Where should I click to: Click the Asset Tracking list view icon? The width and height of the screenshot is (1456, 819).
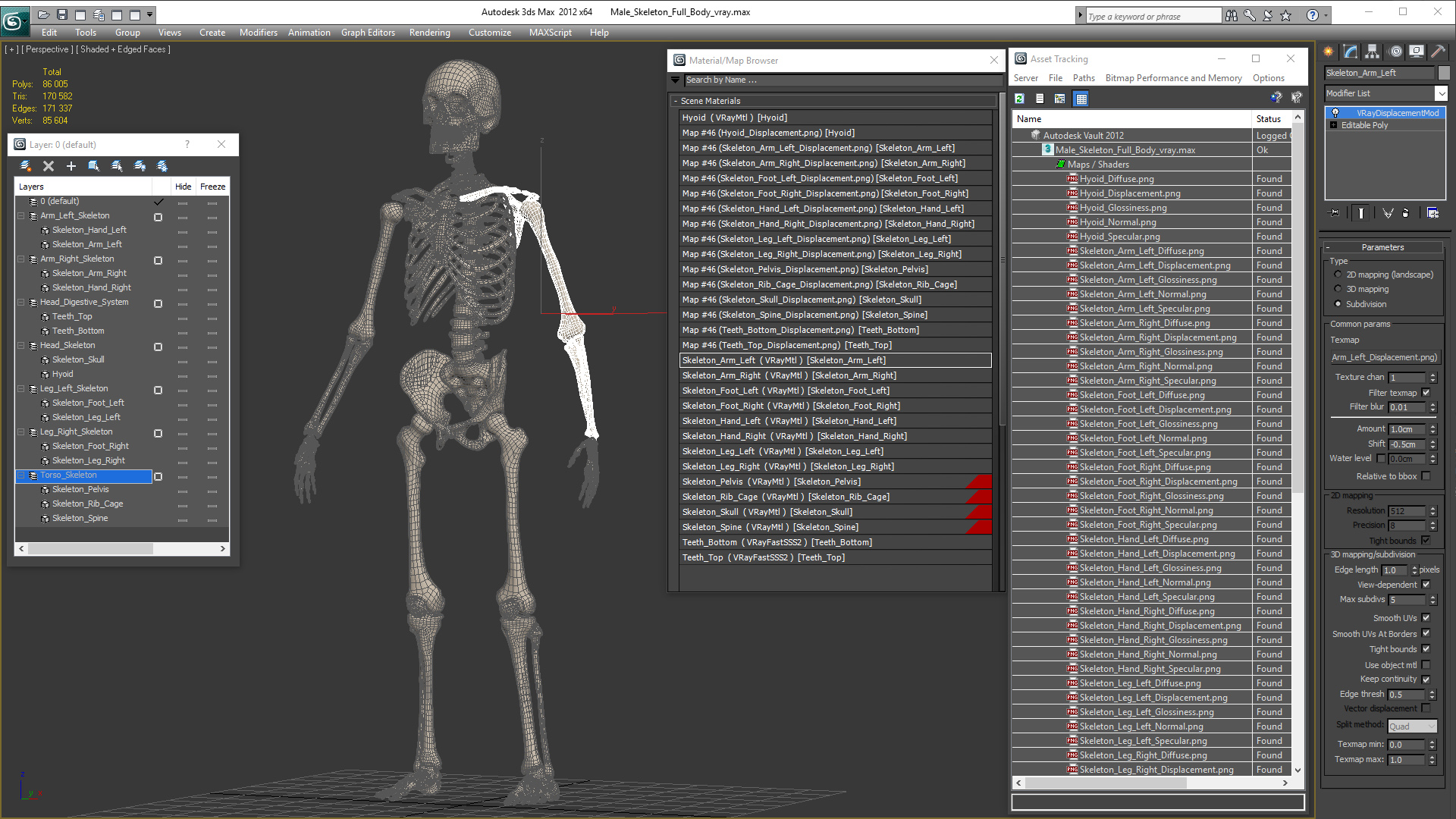(1040, 98)
